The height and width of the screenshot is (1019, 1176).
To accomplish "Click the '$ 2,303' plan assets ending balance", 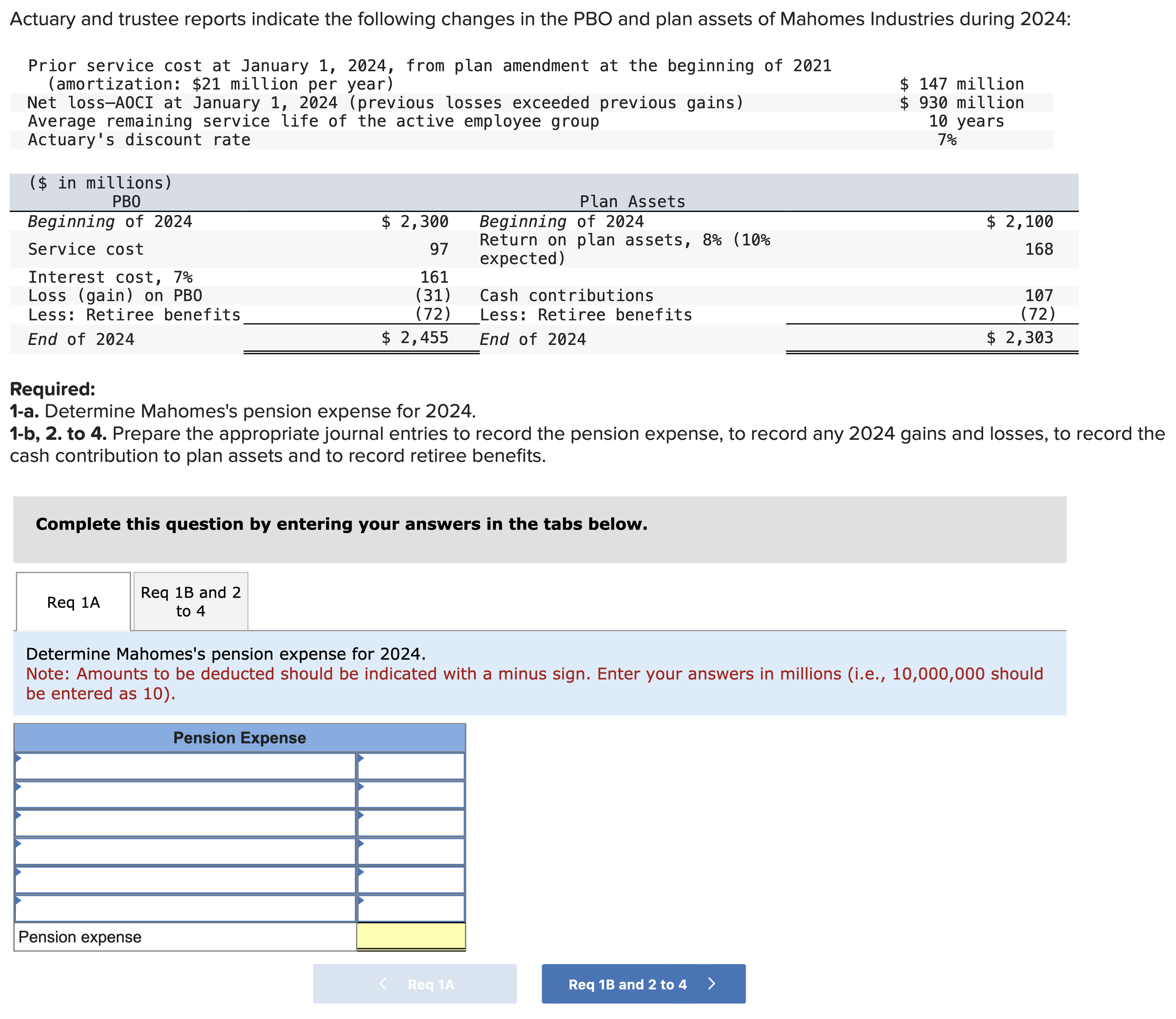I will point(1020,338).
